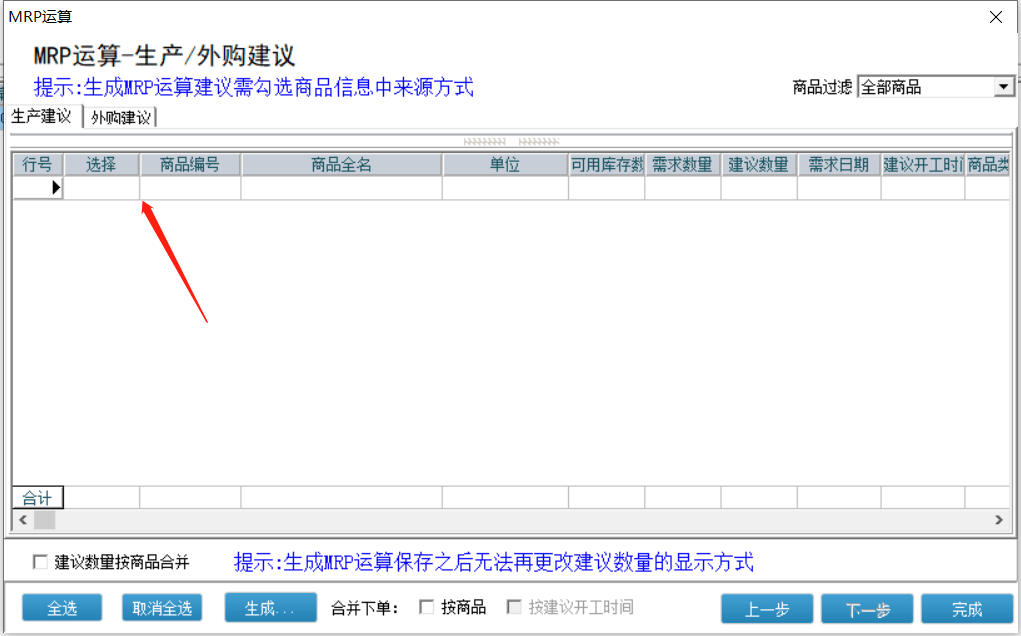Click the 商品全名 column header
Screen dimensions: 1021x636
pos(342,165)
